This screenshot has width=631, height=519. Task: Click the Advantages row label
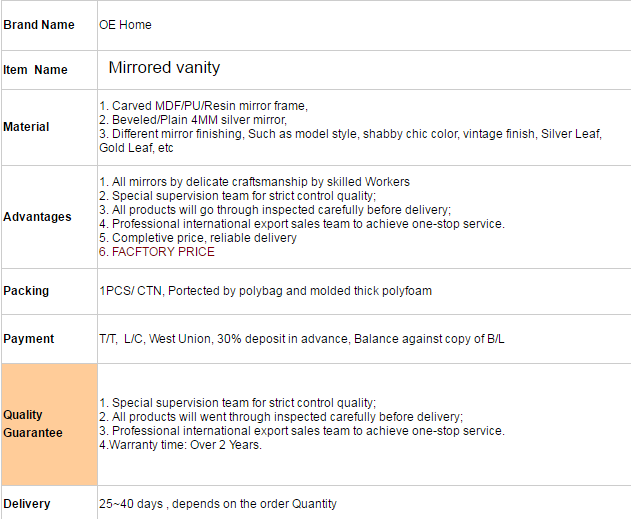(x=37, y=217)
